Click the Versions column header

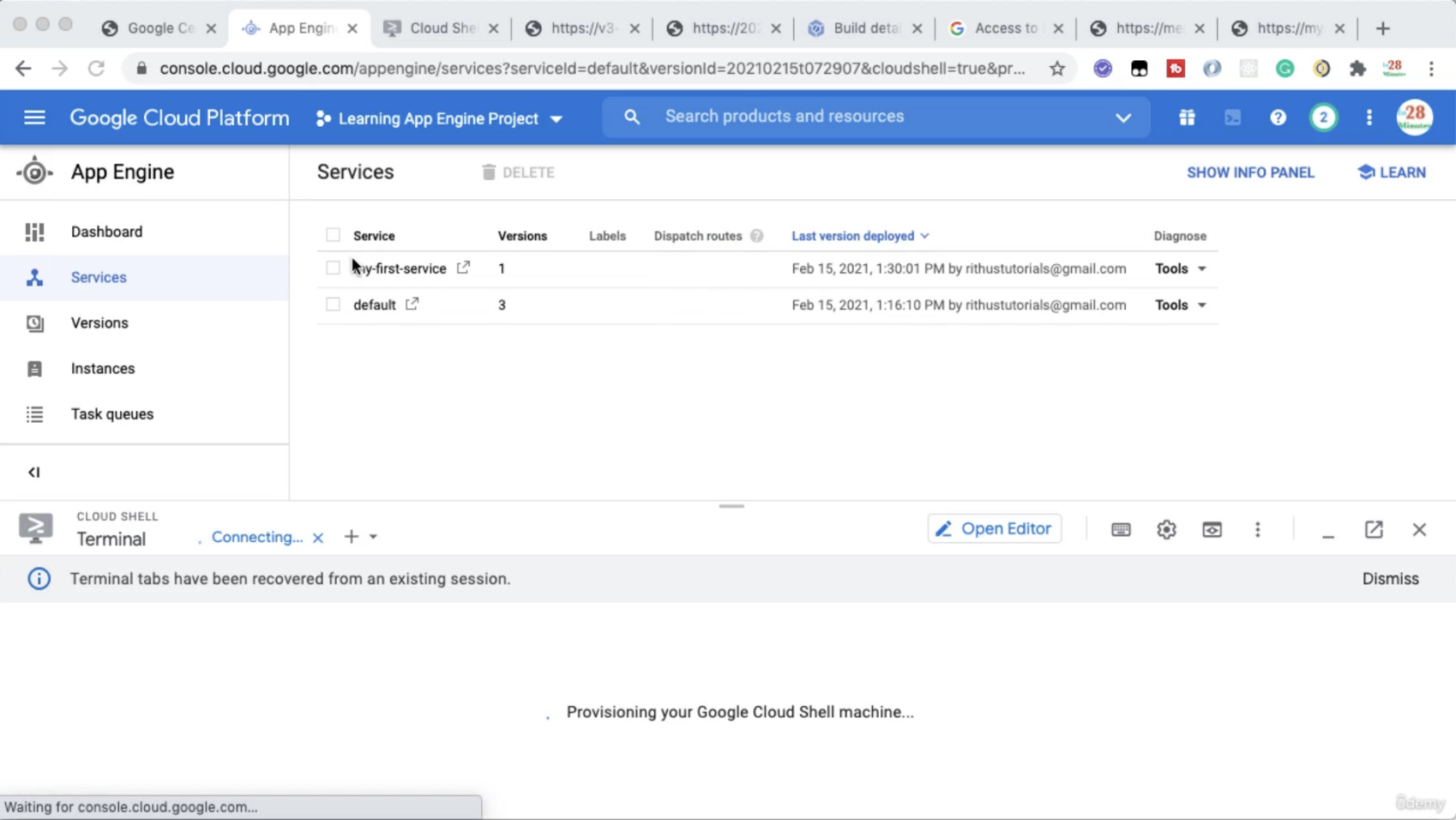tap(522, 236)
